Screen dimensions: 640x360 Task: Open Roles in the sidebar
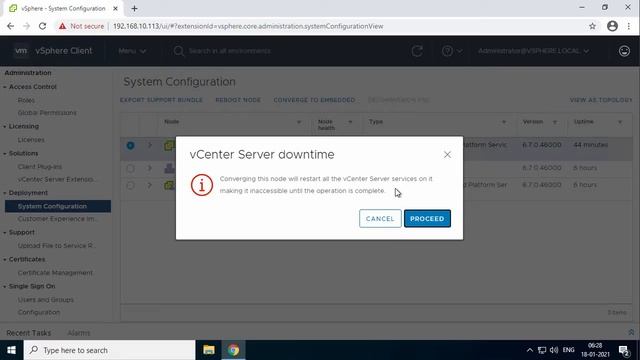26,100
